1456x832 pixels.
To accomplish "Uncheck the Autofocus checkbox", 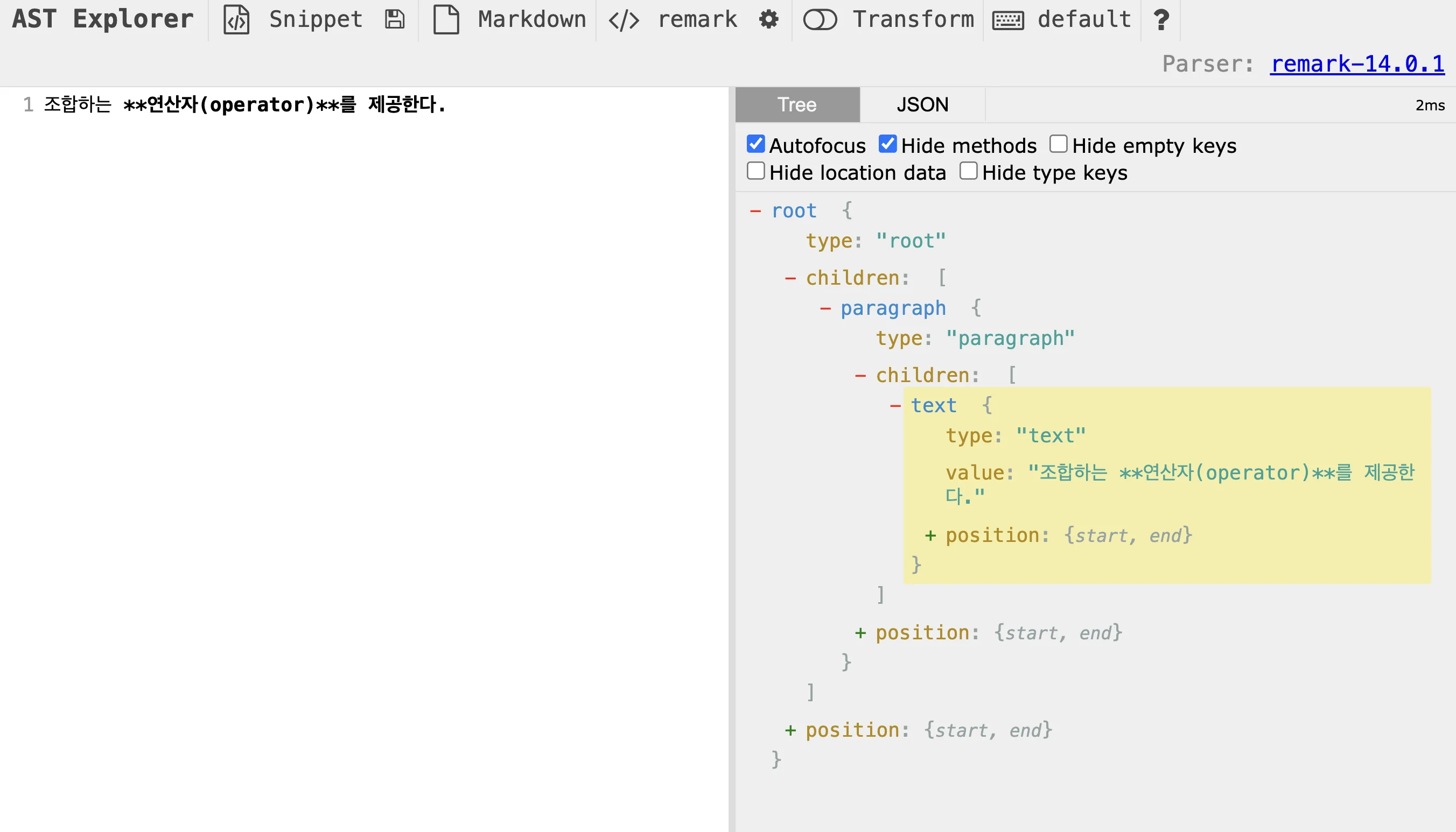I will [x=755, y=144].
